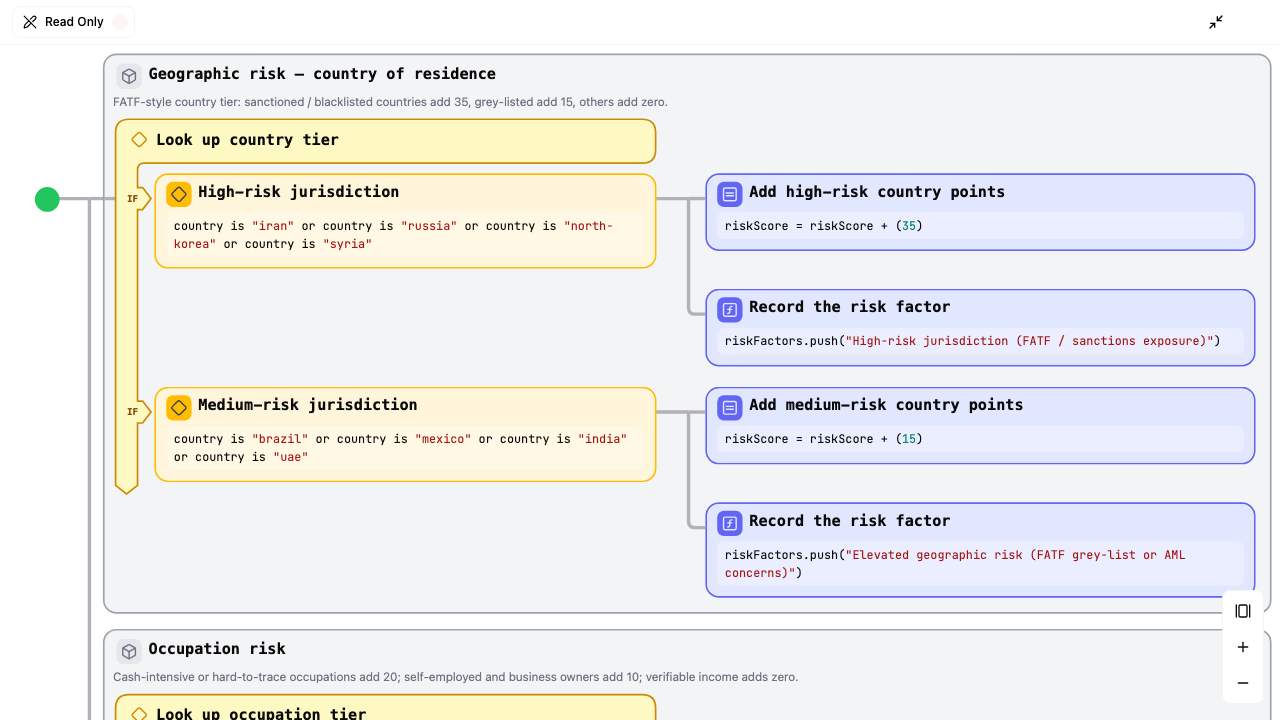Select the "Geographic risk — country of residence" title
1280x720 pixels.
[322, 74]
